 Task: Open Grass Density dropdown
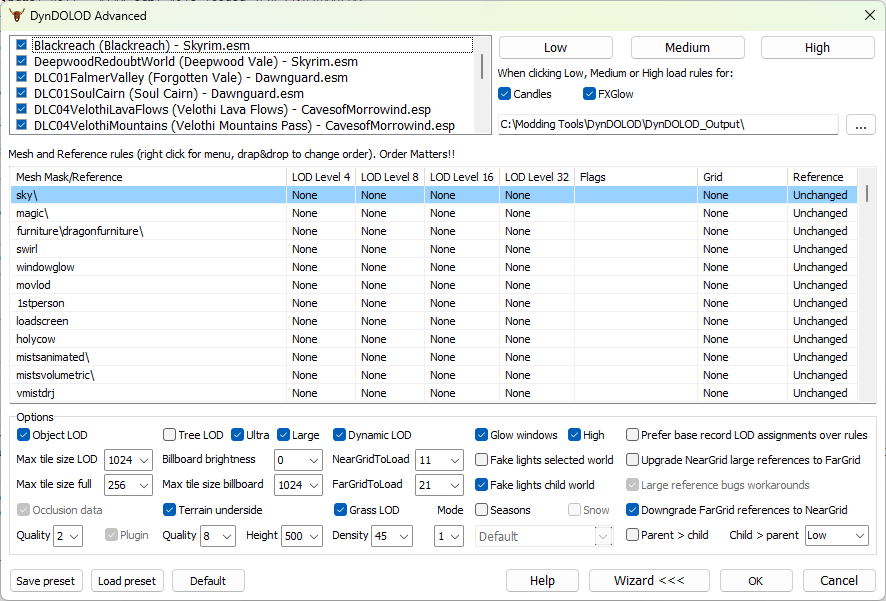tap(392, 536)
